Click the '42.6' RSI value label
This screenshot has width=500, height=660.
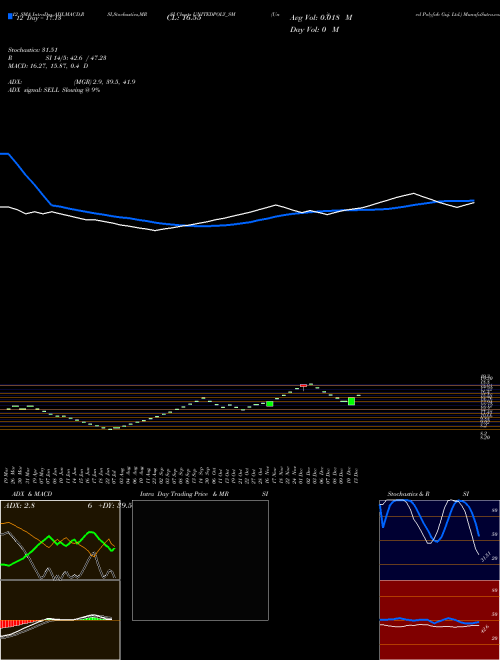(484, 629)
